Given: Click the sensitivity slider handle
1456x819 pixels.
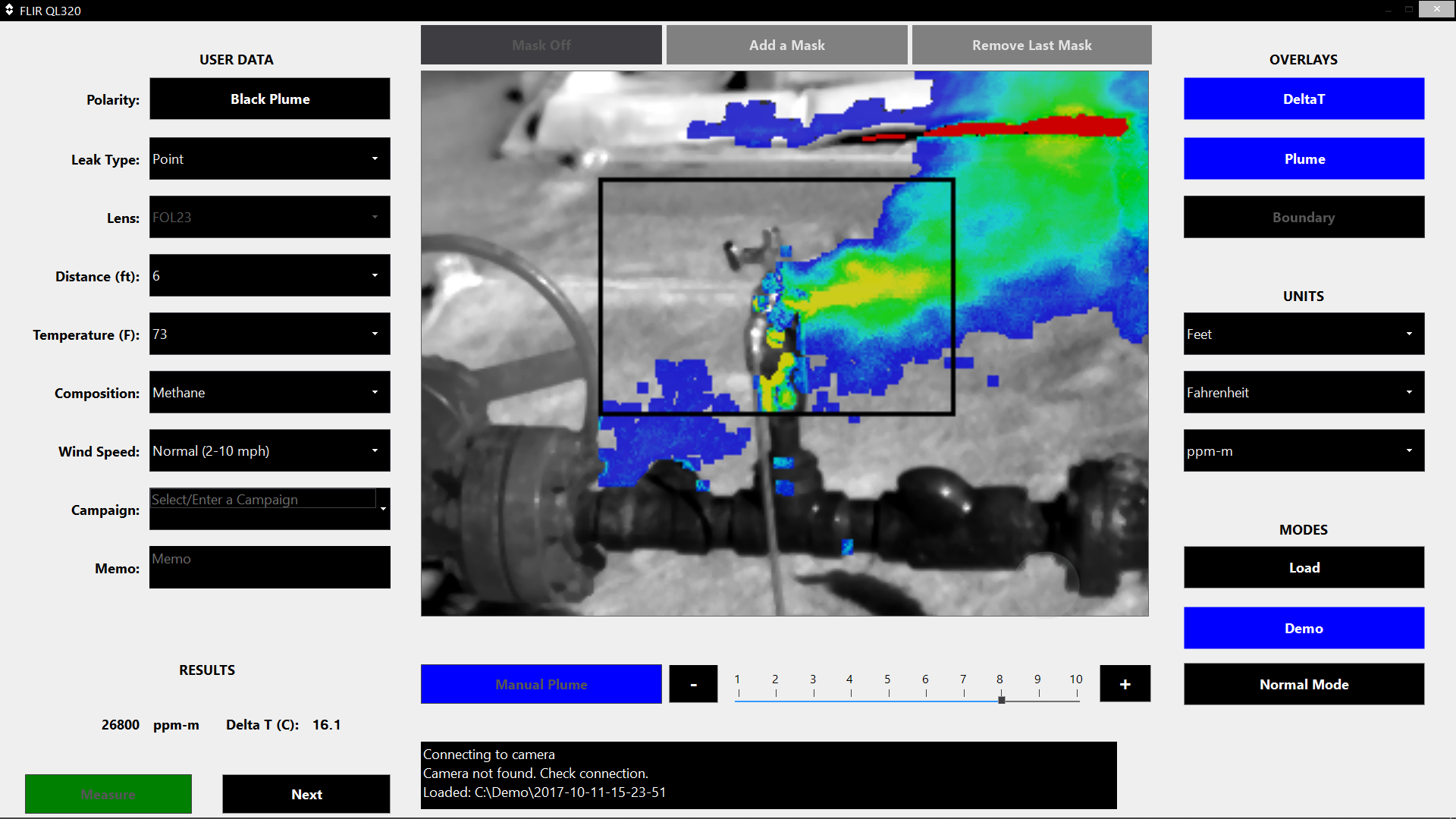Looking at the screenshot, I should click(x=1002, y=700).
